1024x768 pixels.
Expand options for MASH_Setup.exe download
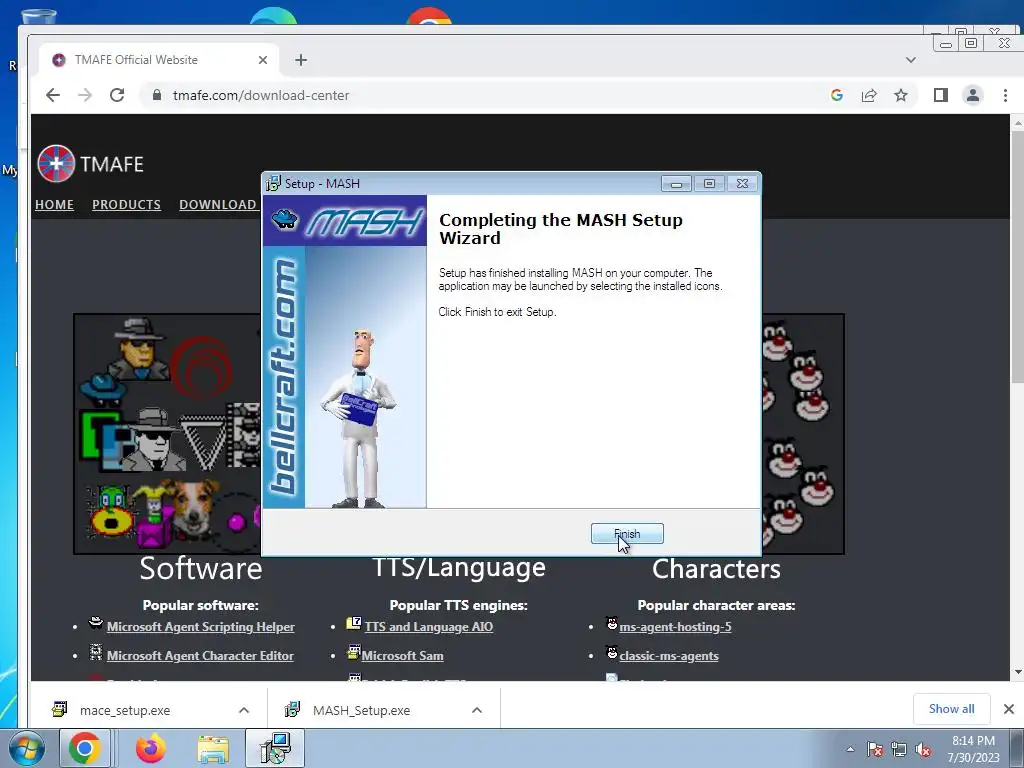coord(477,710)
